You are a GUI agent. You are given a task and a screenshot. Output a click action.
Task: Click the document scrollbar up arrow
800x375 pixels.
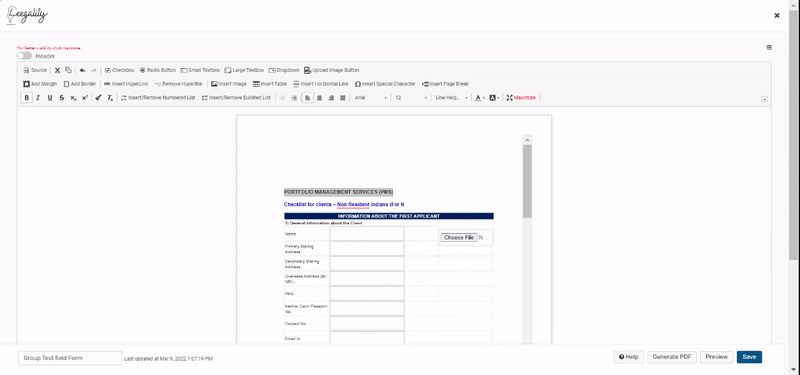[527, 139]
